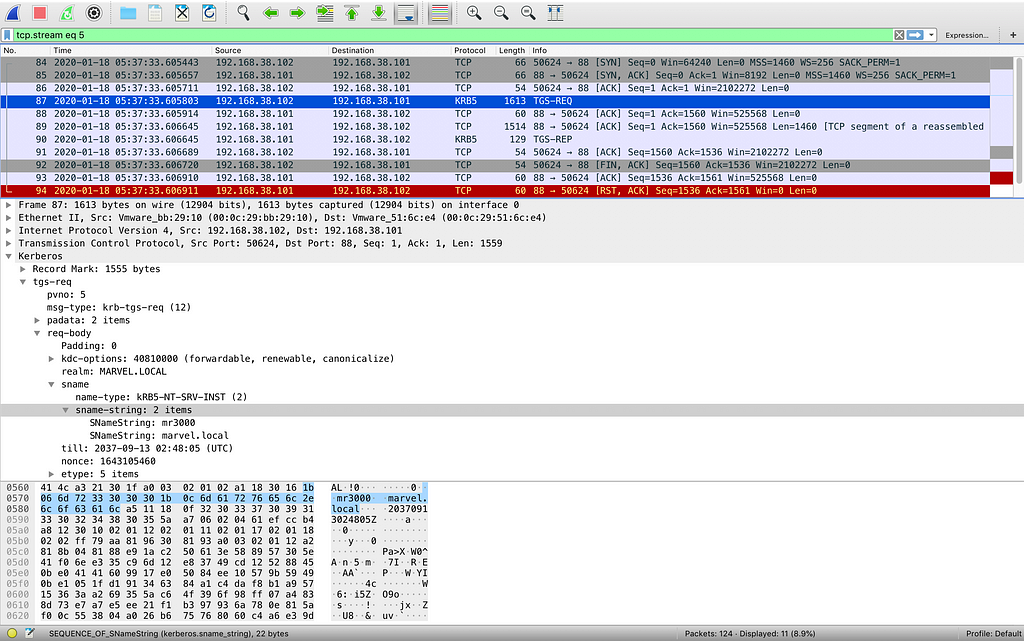Expand the kdc-options node

click(52, 359)
